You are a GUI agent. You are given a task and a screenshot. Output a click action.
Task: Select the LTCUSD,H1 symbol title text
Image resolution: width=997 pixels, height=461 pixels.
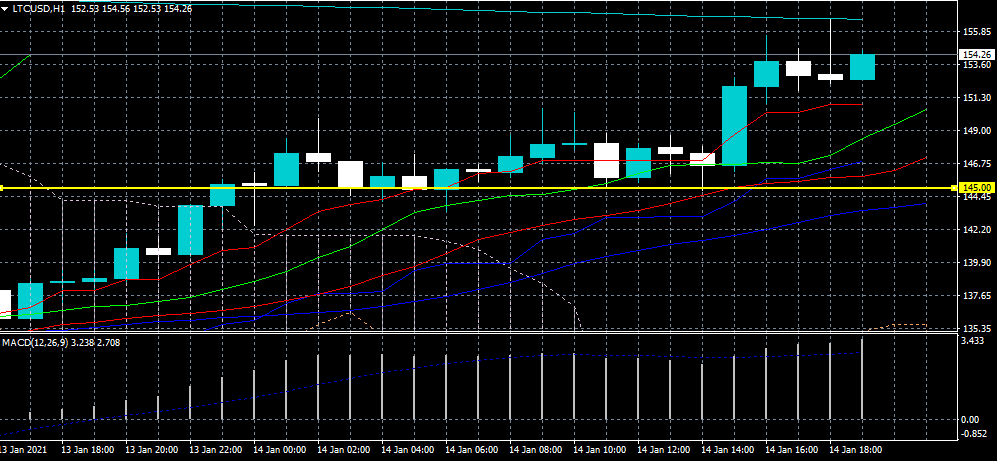[39, 7]
